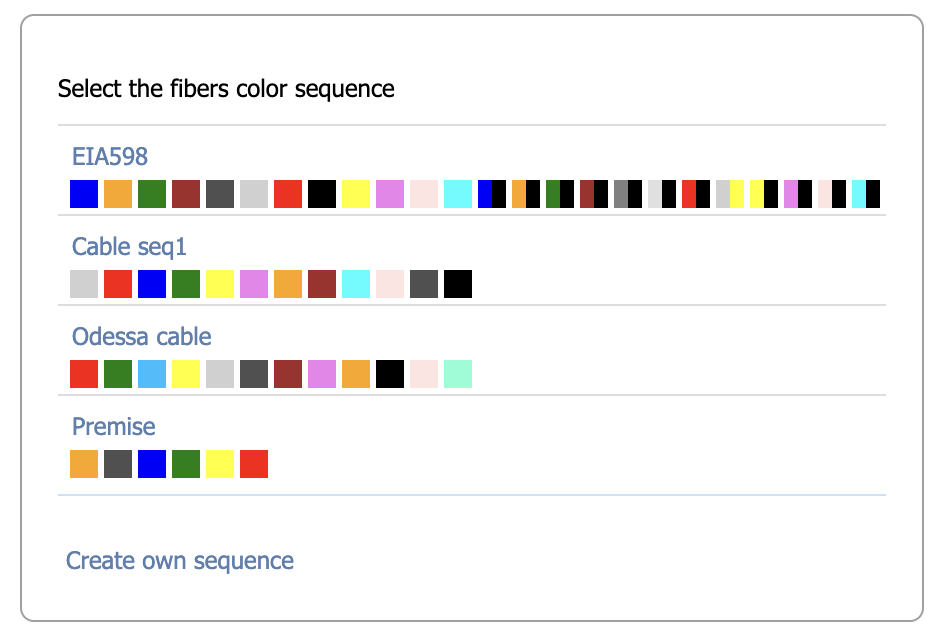940x638 pixels.
Task: Click the yellow swatch in Premise
Action: click(x=220, y=464)
